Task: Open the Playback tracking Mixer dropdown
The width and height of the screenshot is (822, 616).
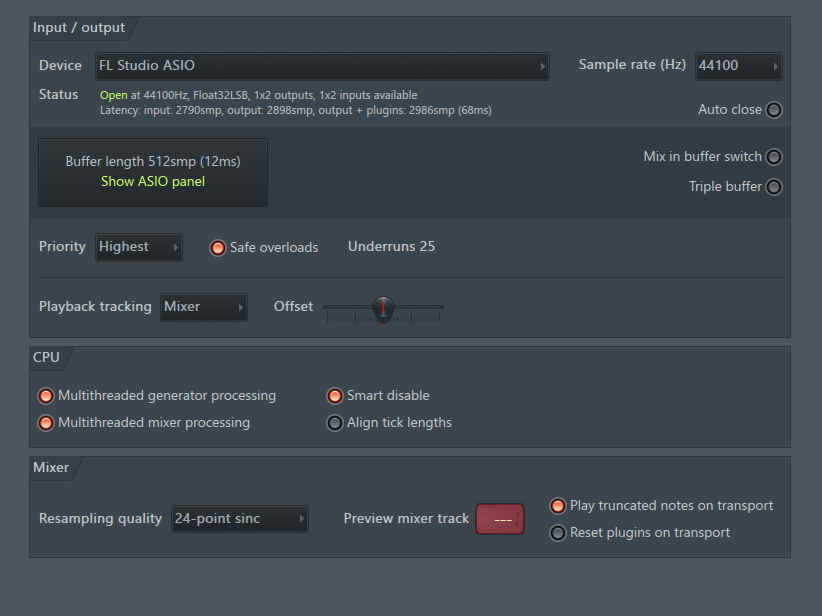Action: (203, 307)
